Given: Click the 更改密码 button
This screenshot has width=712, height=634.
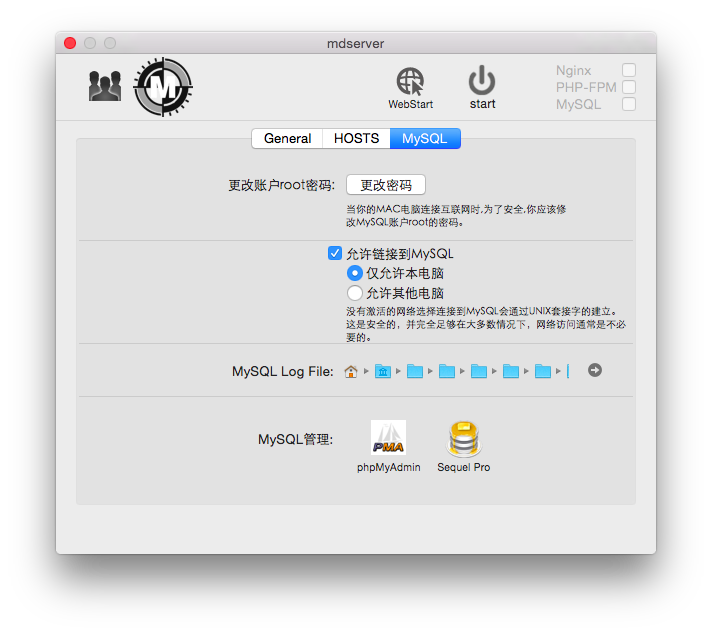Looking at the screenshot, I should [386, 185].
